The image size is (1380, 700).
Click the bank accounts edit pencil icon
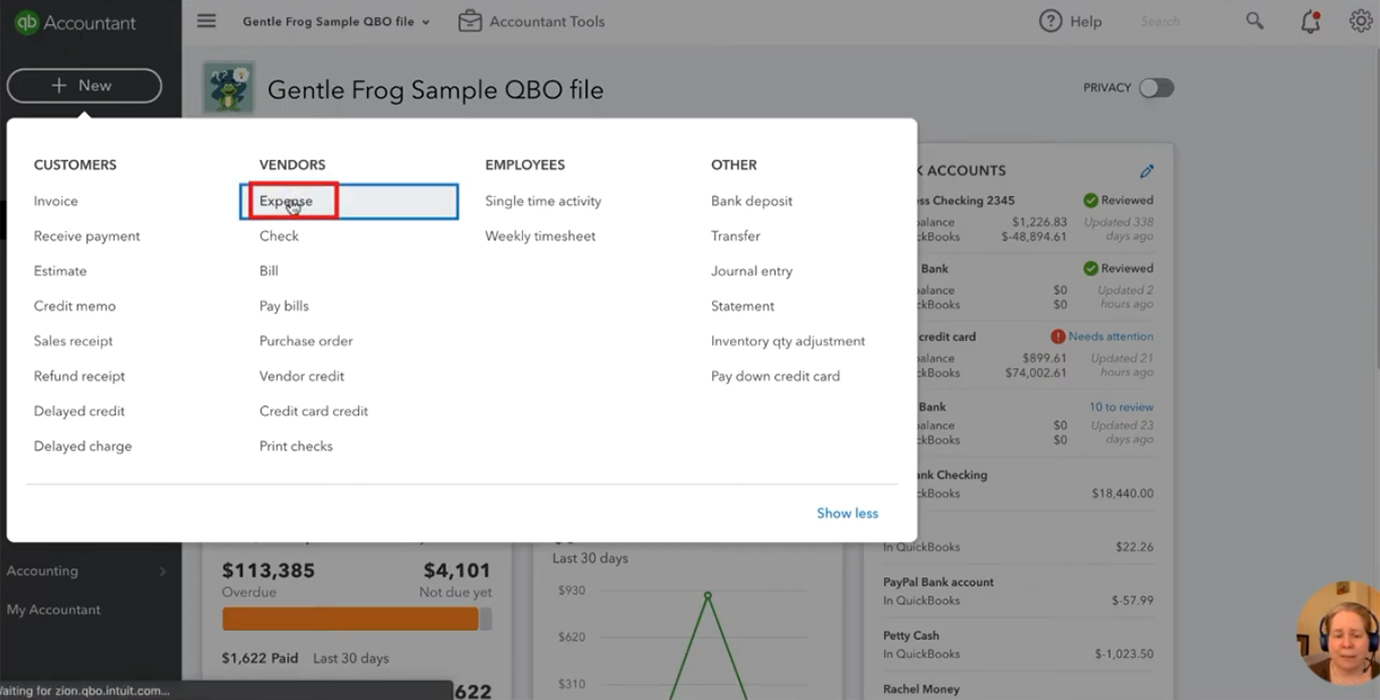1147,171
